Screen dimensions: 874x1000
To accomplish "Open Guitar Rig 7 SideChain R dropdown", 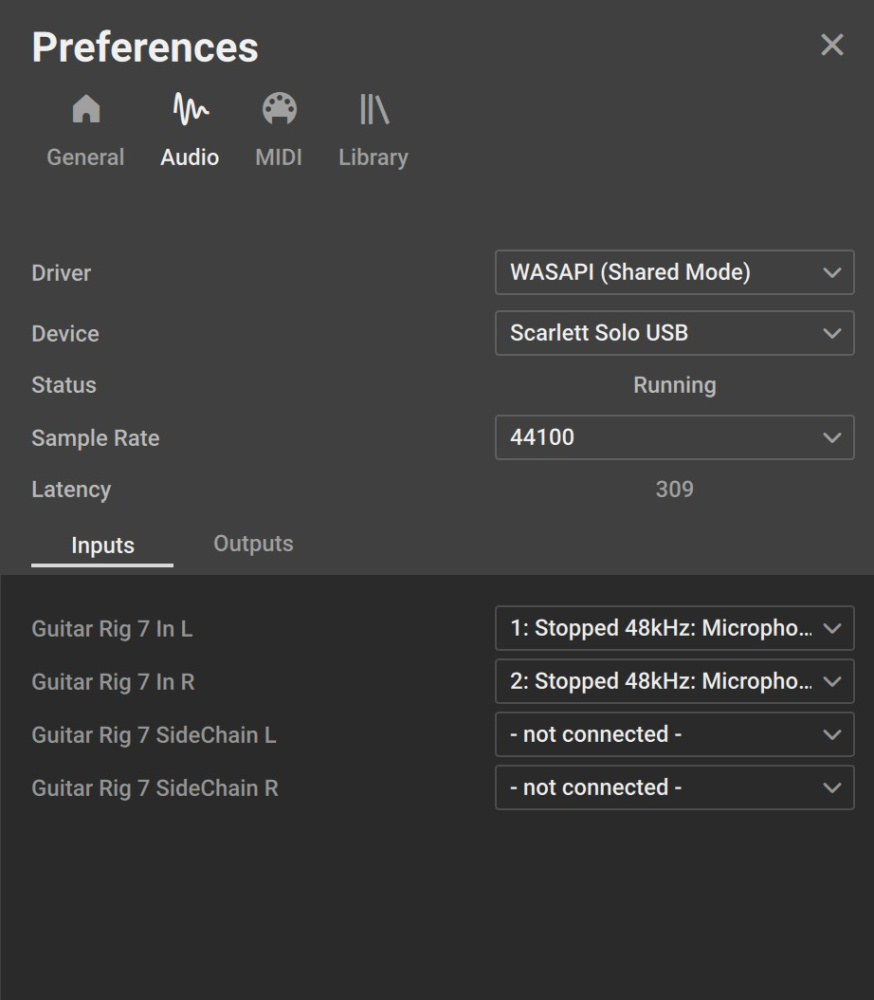I will (674, 788).
